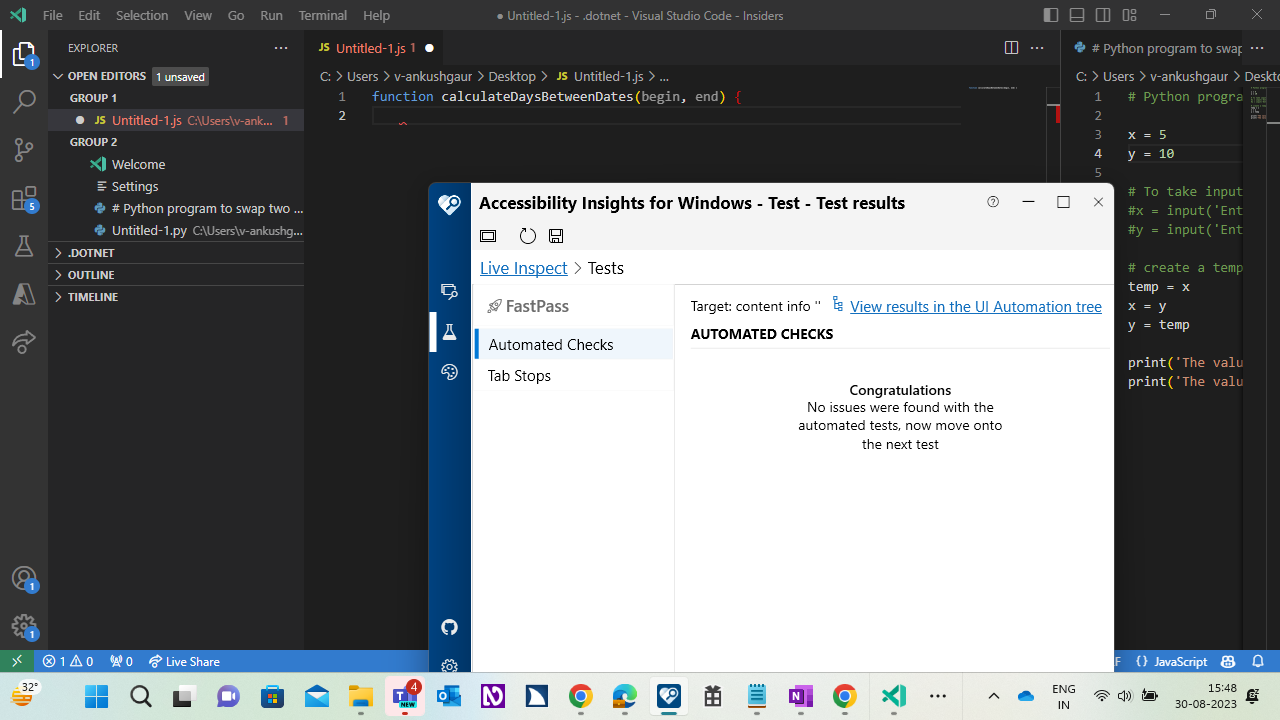Screen dimensions: 1280x720
Task: Launch Microsoft Edge from the taskbar
Action: pyautogui.click(x=624, y=695)
